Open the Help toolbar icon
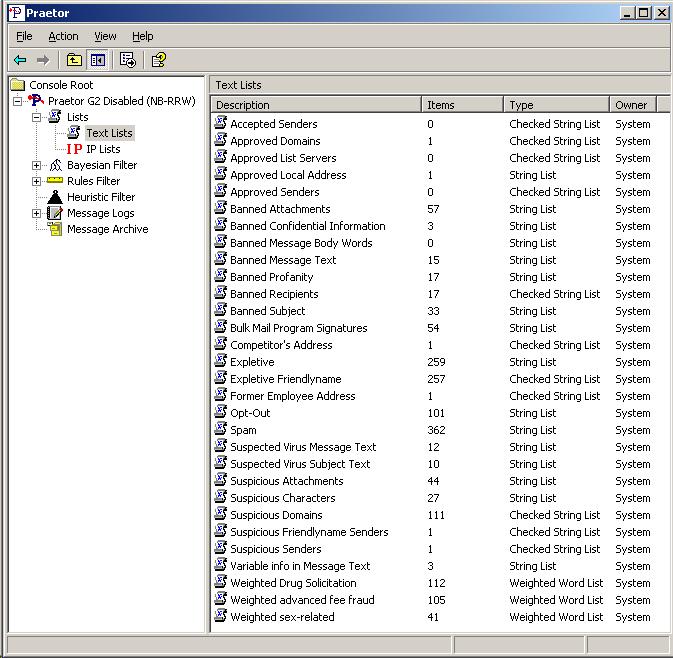 pos(159,60)
